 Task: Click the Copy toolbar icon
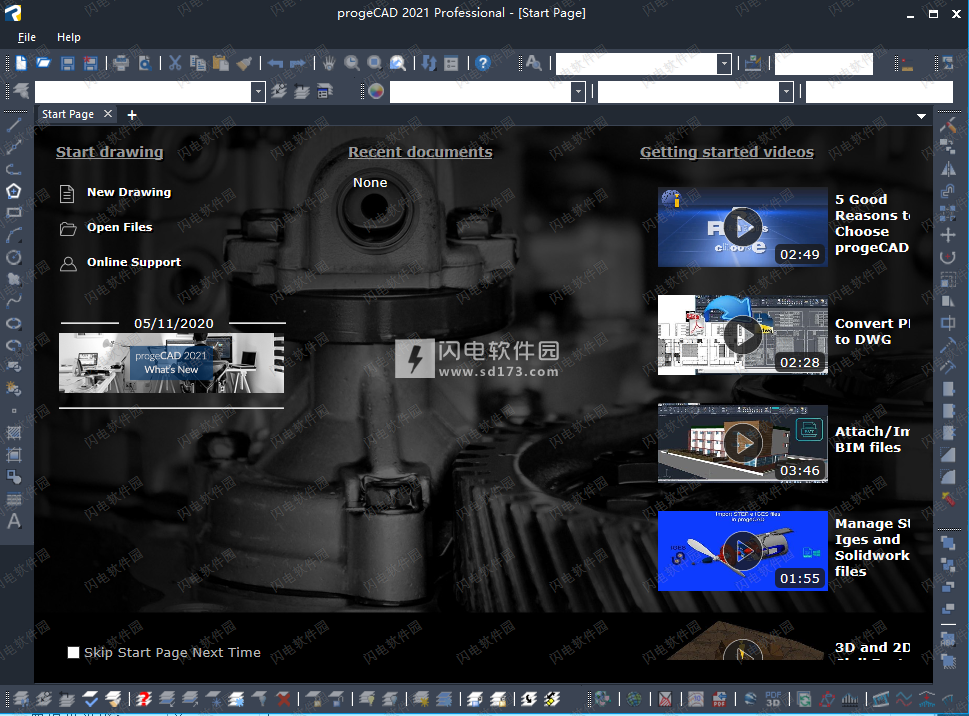pos(198,63)
